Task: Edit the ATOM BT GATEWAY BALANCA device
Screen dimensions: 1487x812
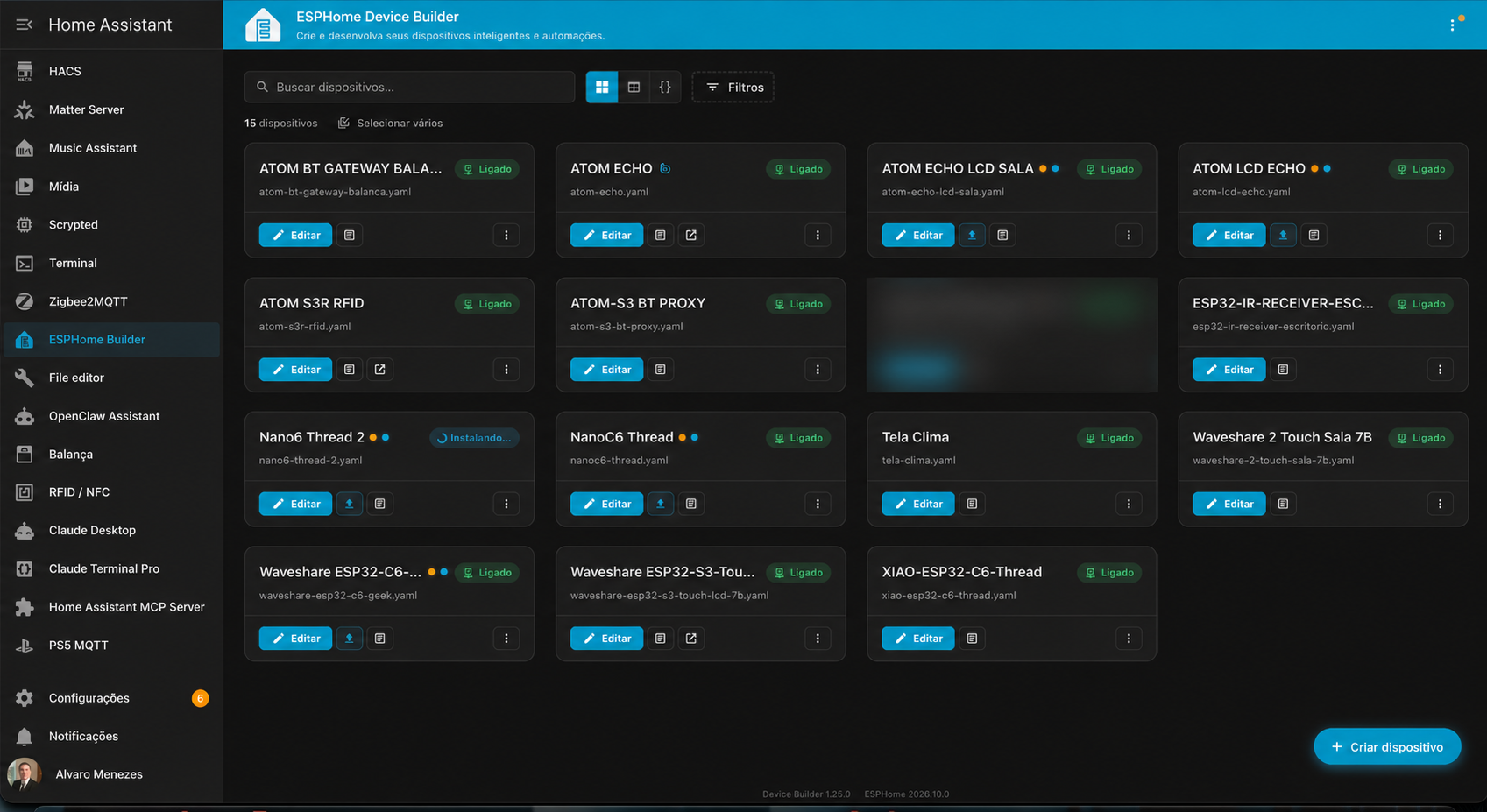Action: coord(295,235)
